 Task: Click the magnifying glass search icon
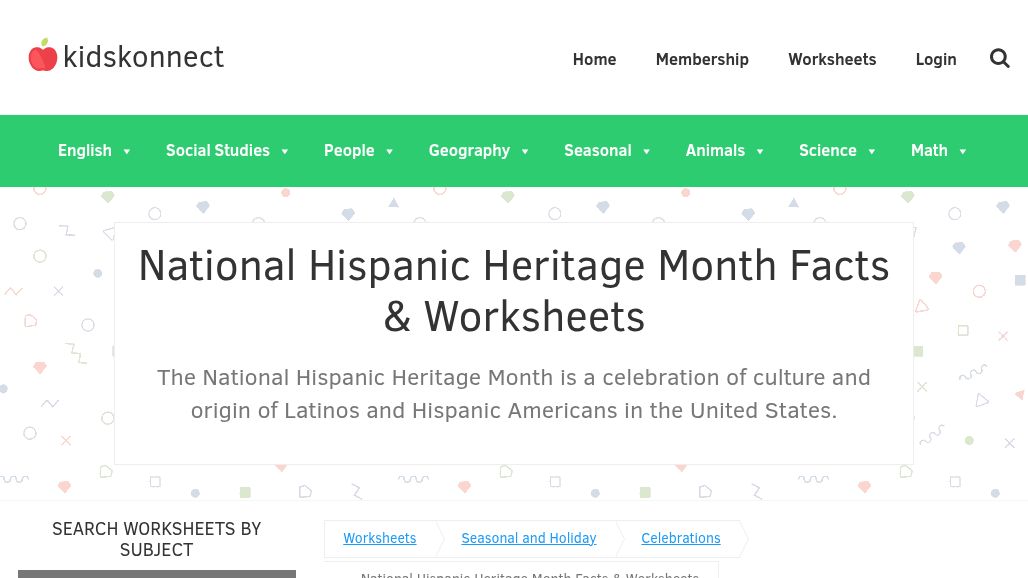click(x=999, y=59)
